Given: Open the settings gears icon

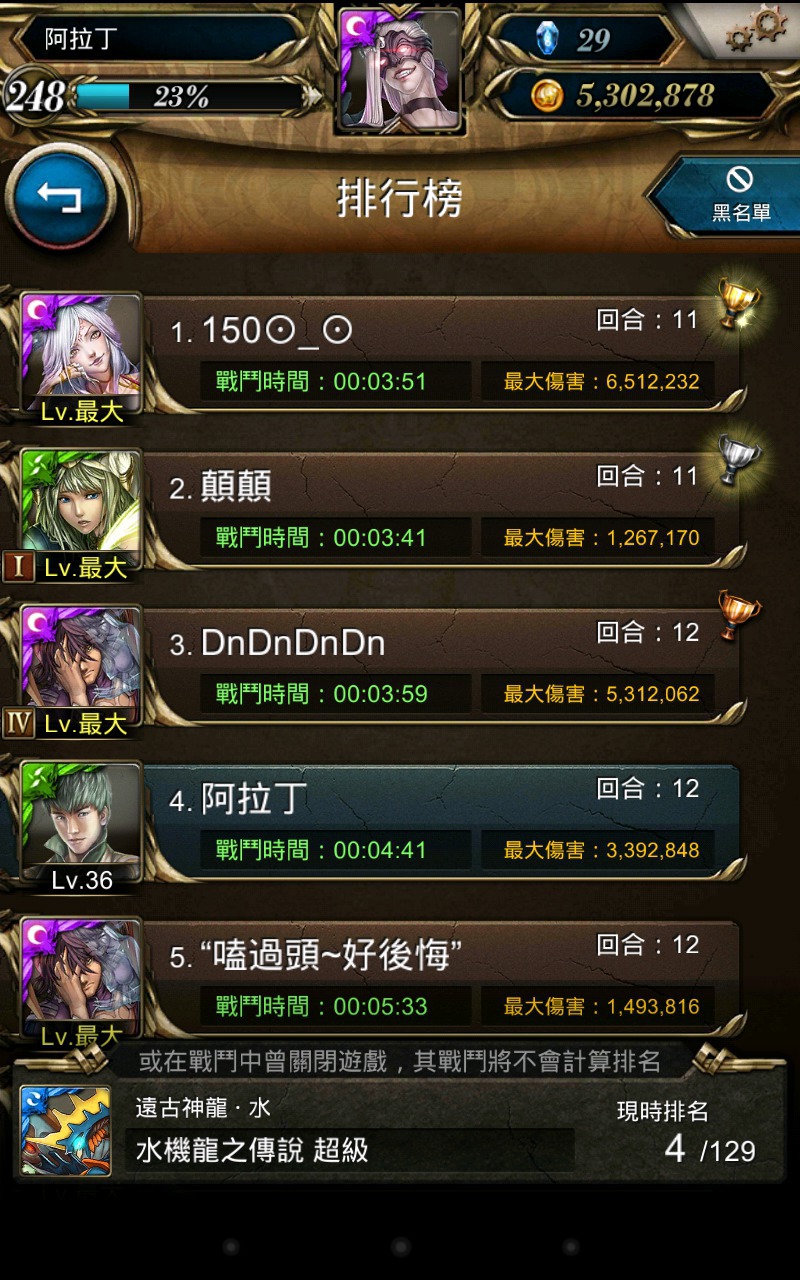Looking at the screenshot, I should tap(756, 30).
